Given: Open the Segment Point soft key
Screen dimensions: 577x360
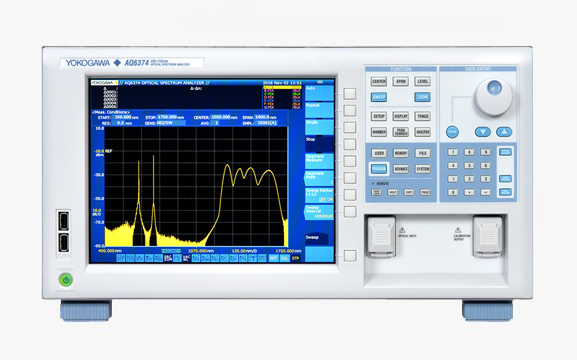Looking at the screenshot, I should coord(319,178).
